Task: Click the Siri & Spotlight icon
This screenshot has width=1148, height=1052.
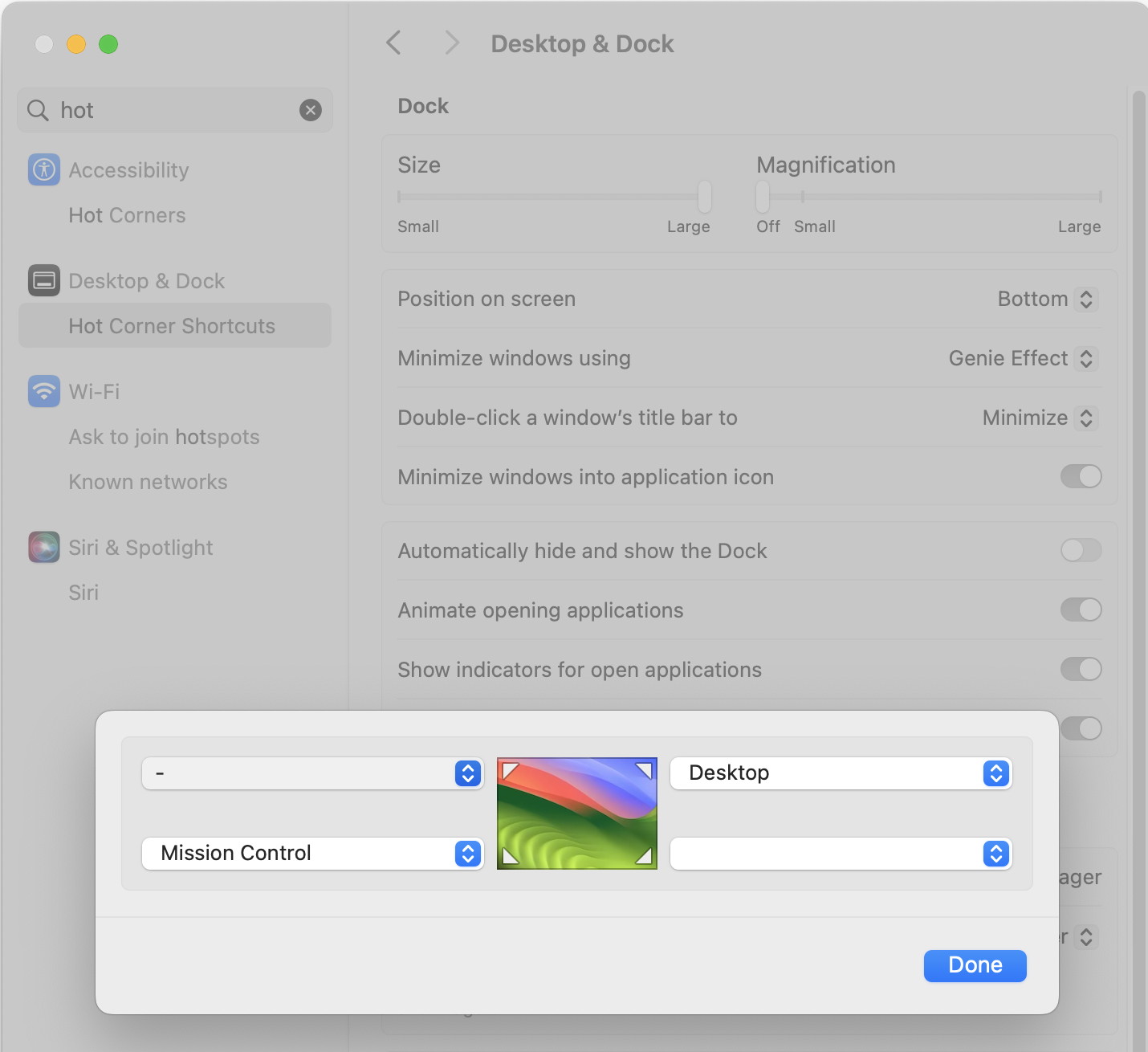Action: click(44, 547)
